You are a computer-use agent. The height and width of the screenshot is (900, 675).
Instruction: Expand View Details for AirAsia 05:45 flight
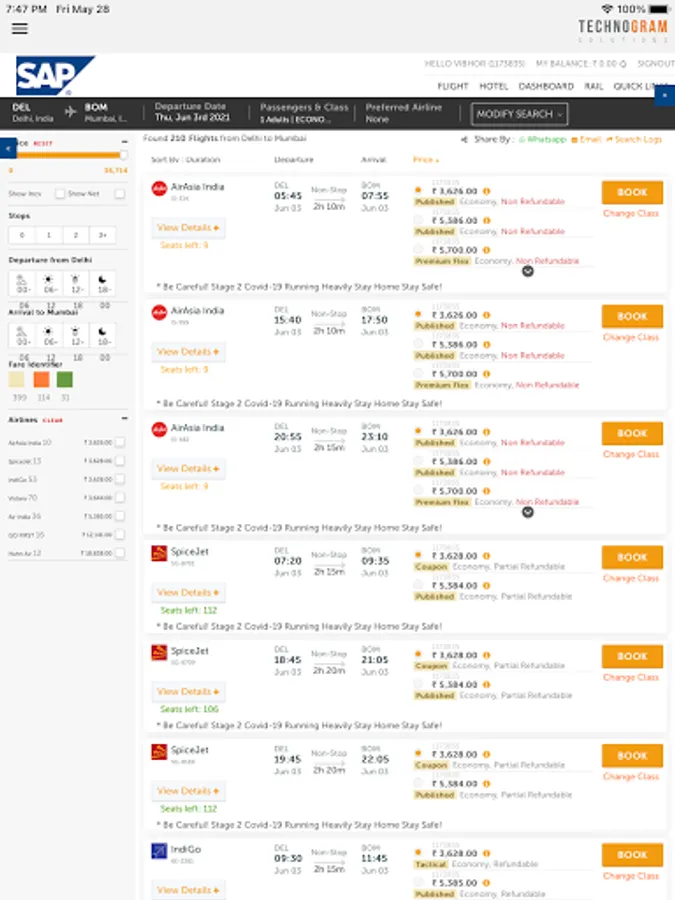click(188, 228)
